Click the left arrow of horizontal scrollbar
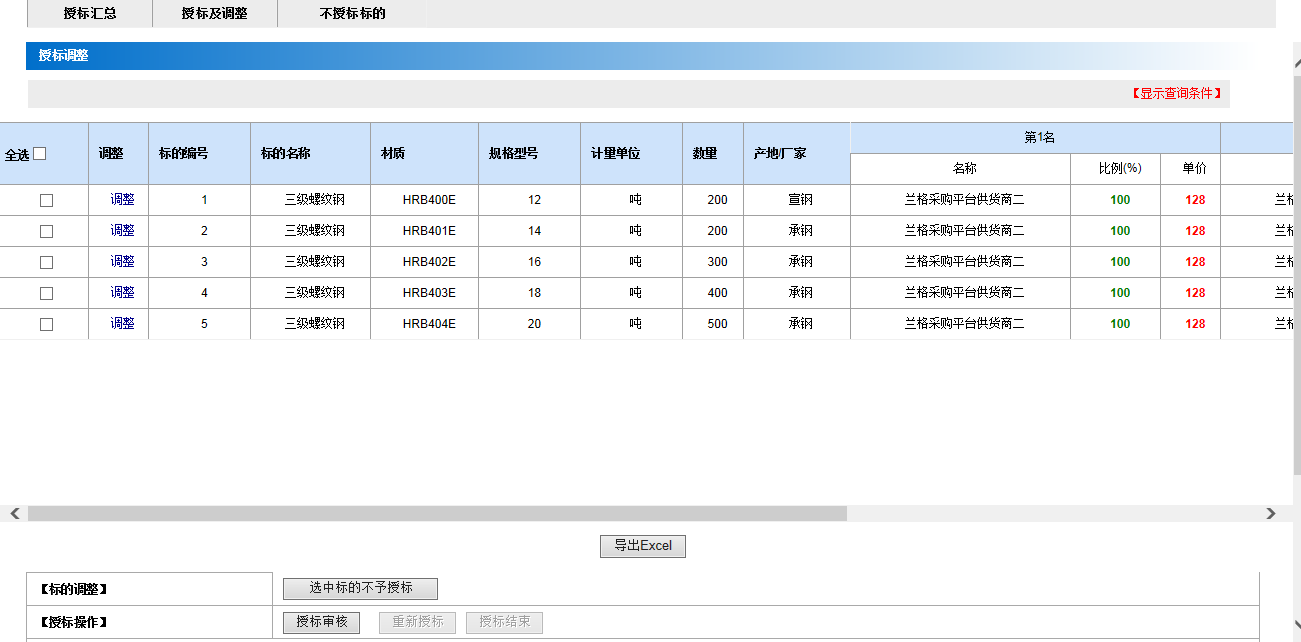 (14, 514)
